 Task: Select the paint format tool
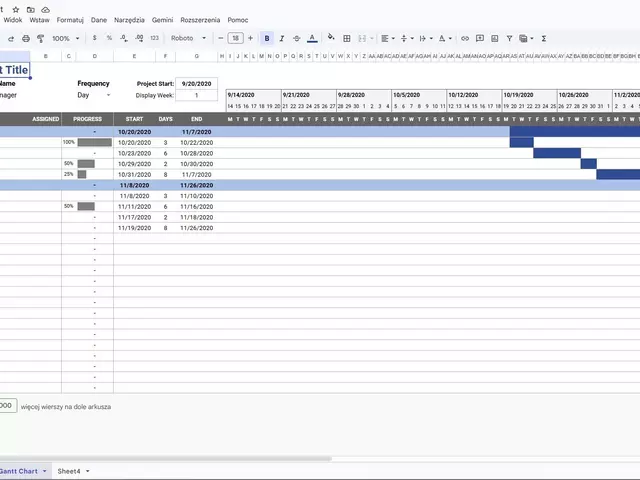pyautogui.click(x=40, y=38)
